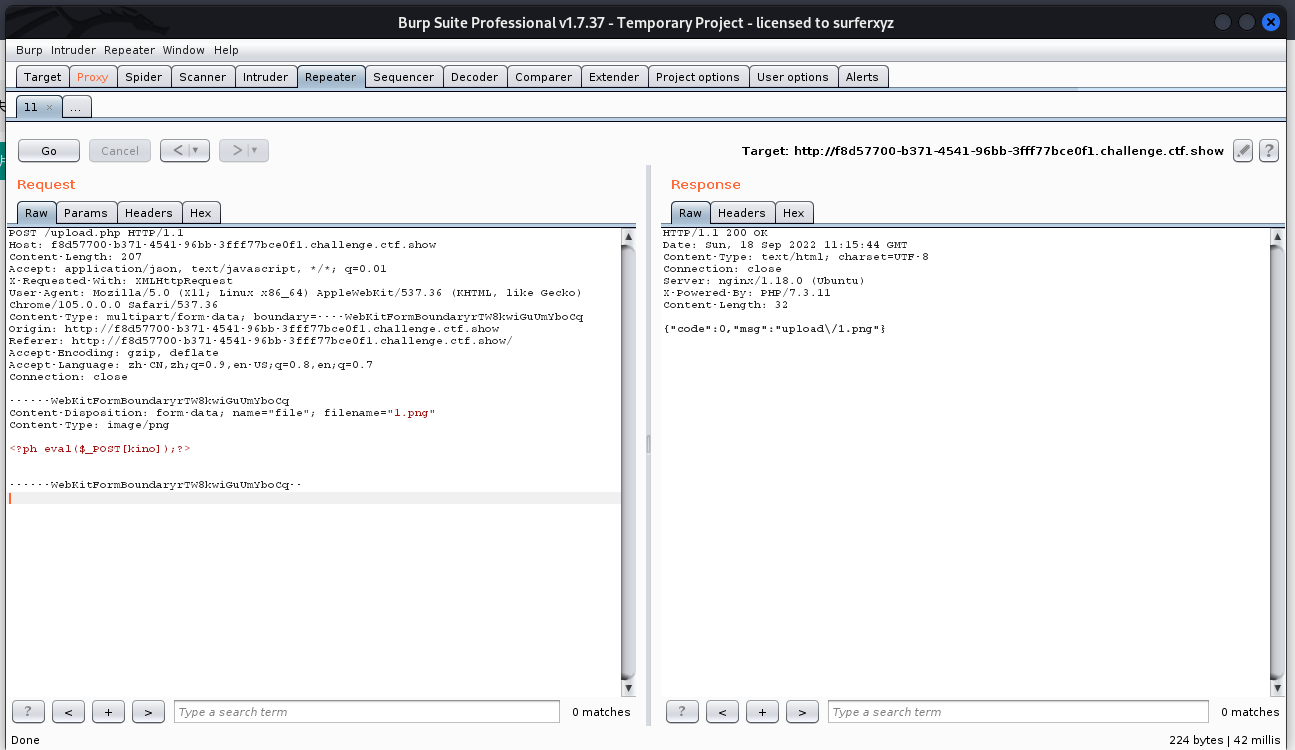Open the Alerts tab
This screenshot has height=750, width=1295.
pyautogui.click(x=862, y=77)
